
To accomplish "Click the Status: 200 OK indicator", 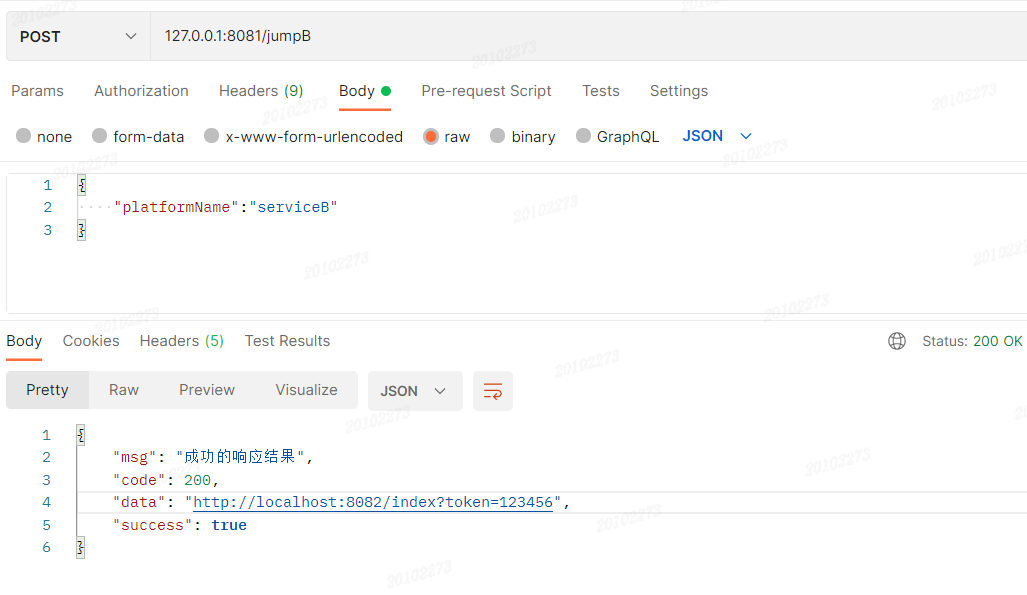I will [x=973, y=341].
